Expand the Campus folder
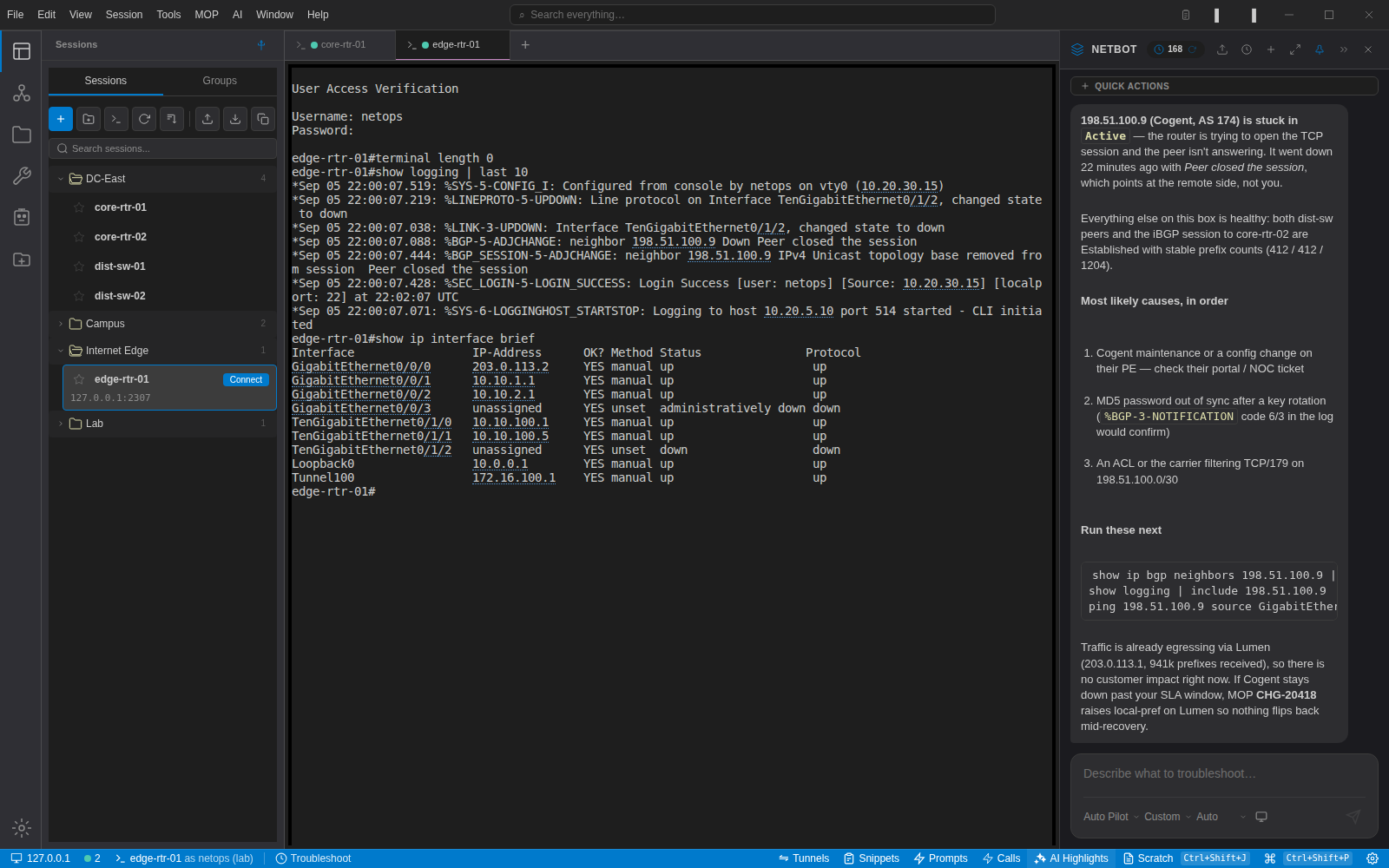 click(61, 324)
